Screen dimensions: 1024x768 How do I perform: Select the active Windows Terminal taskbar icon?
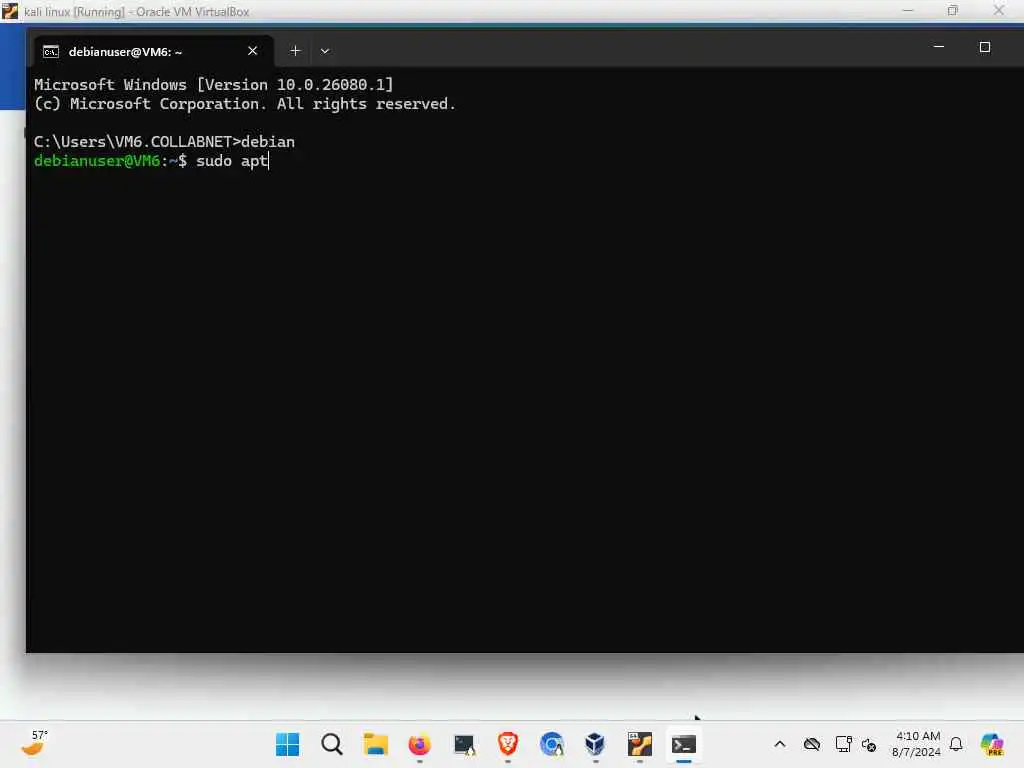coord(684,744)
